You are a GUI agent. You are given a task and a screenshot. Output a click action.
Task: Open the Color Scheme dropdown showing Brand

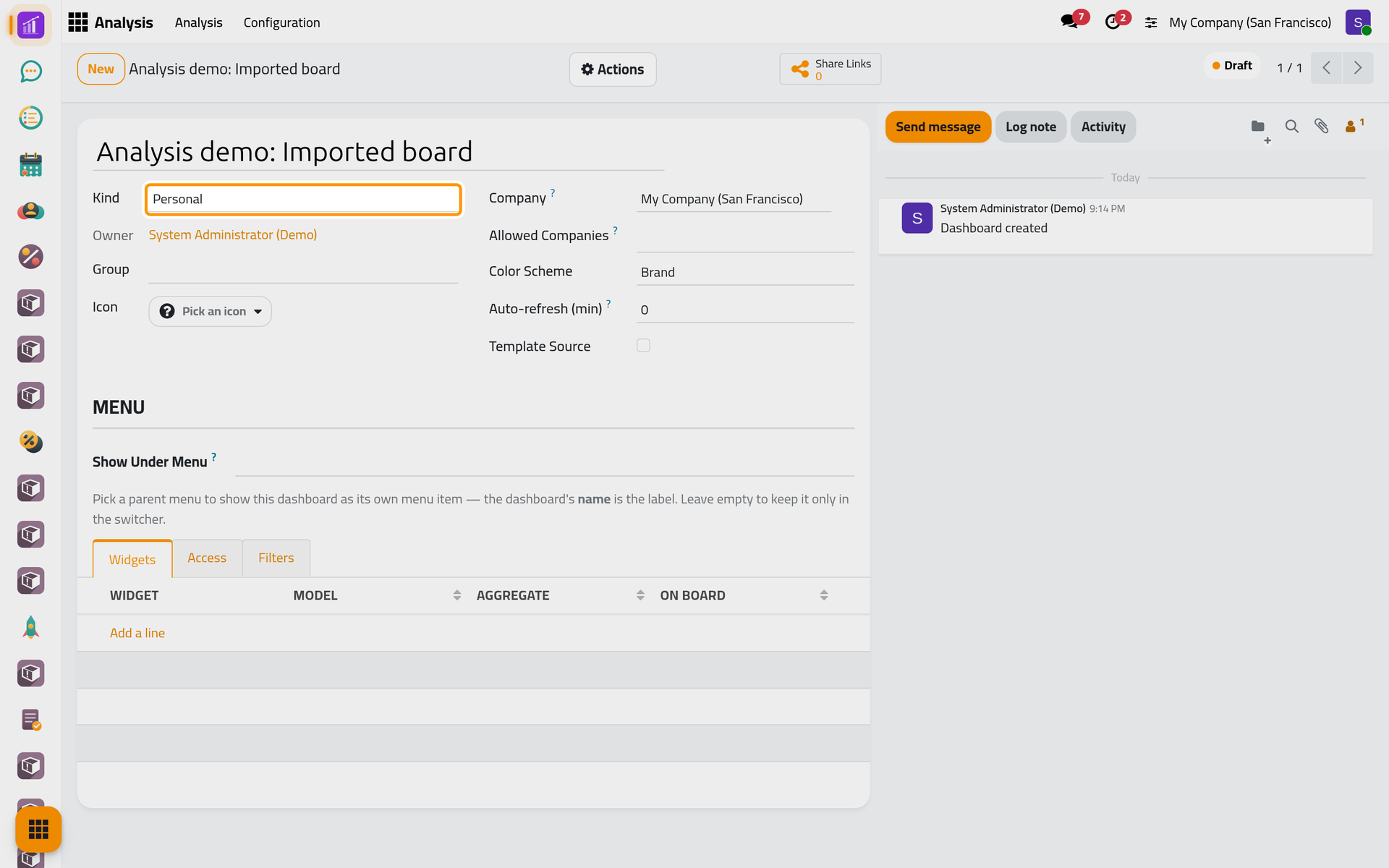click(x=745, y=272)
